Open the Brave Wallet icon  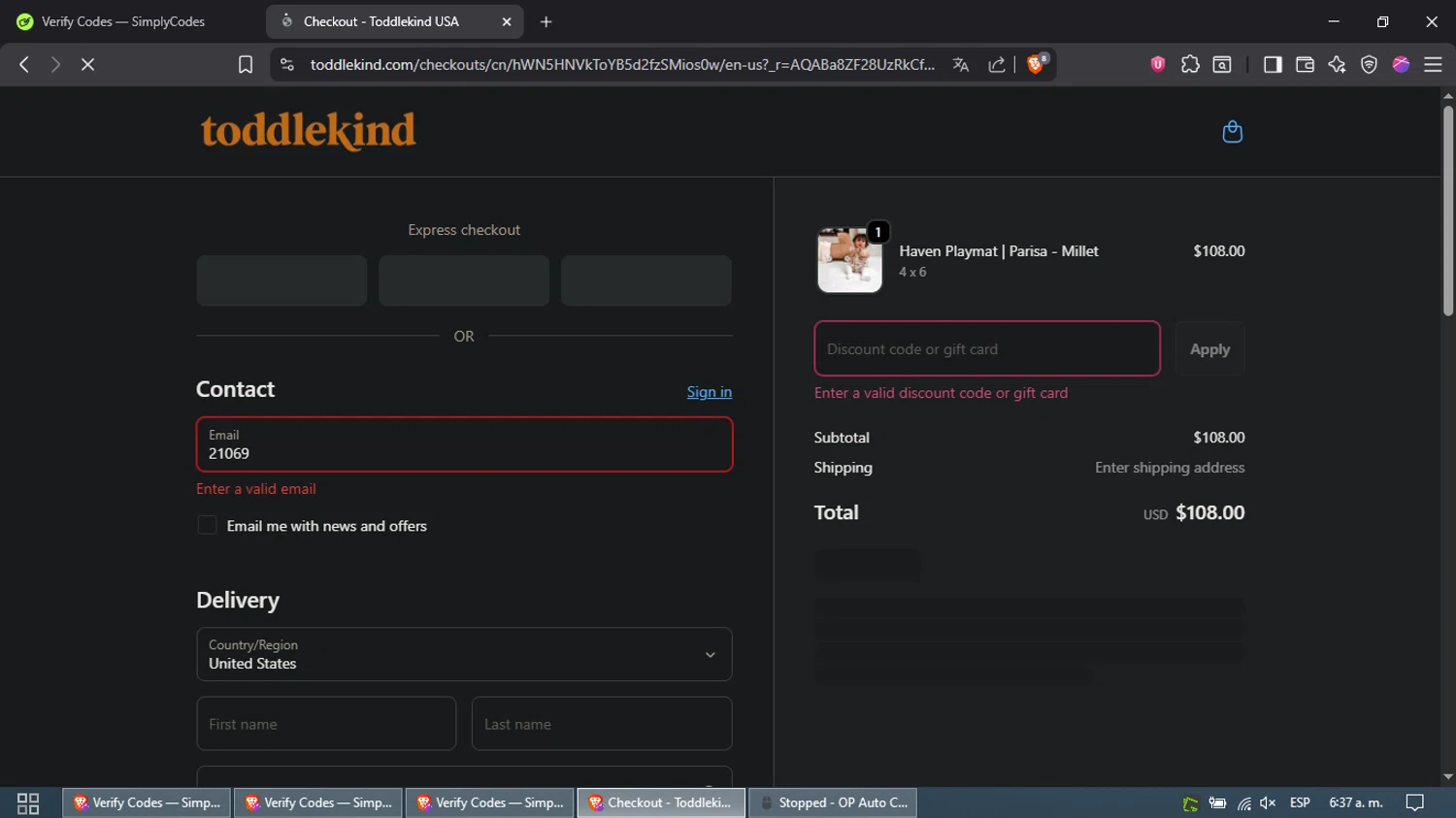click(x=1305, y=64)
